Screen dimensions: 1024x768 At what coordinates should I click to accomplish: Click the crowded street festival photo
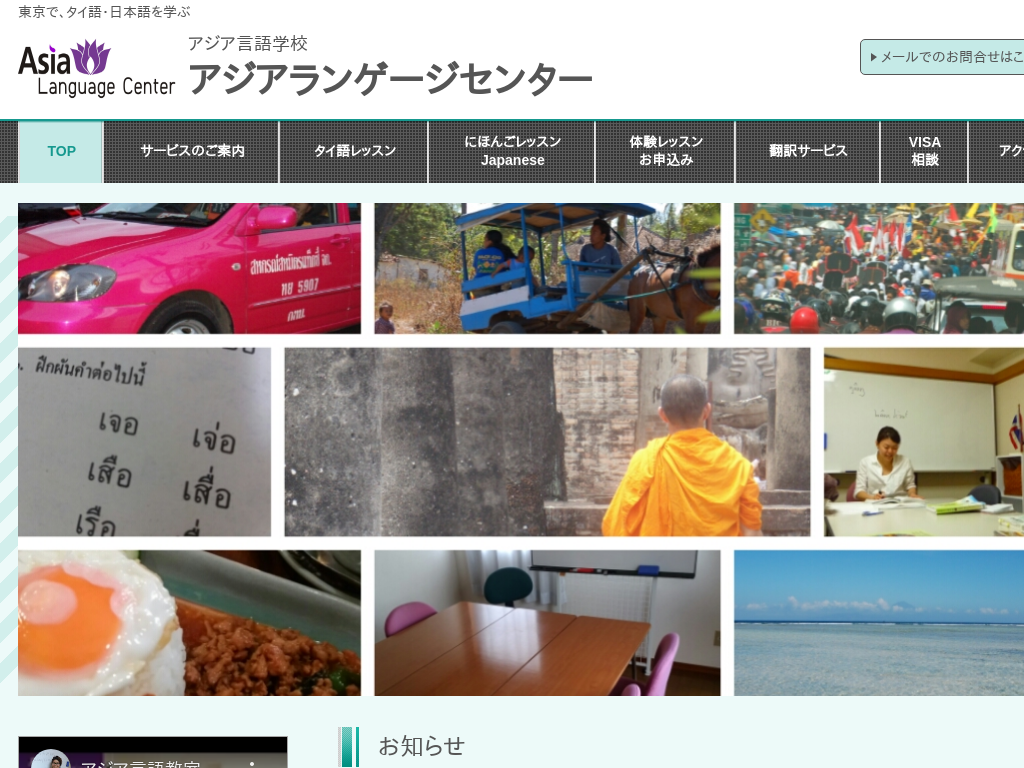879,268
